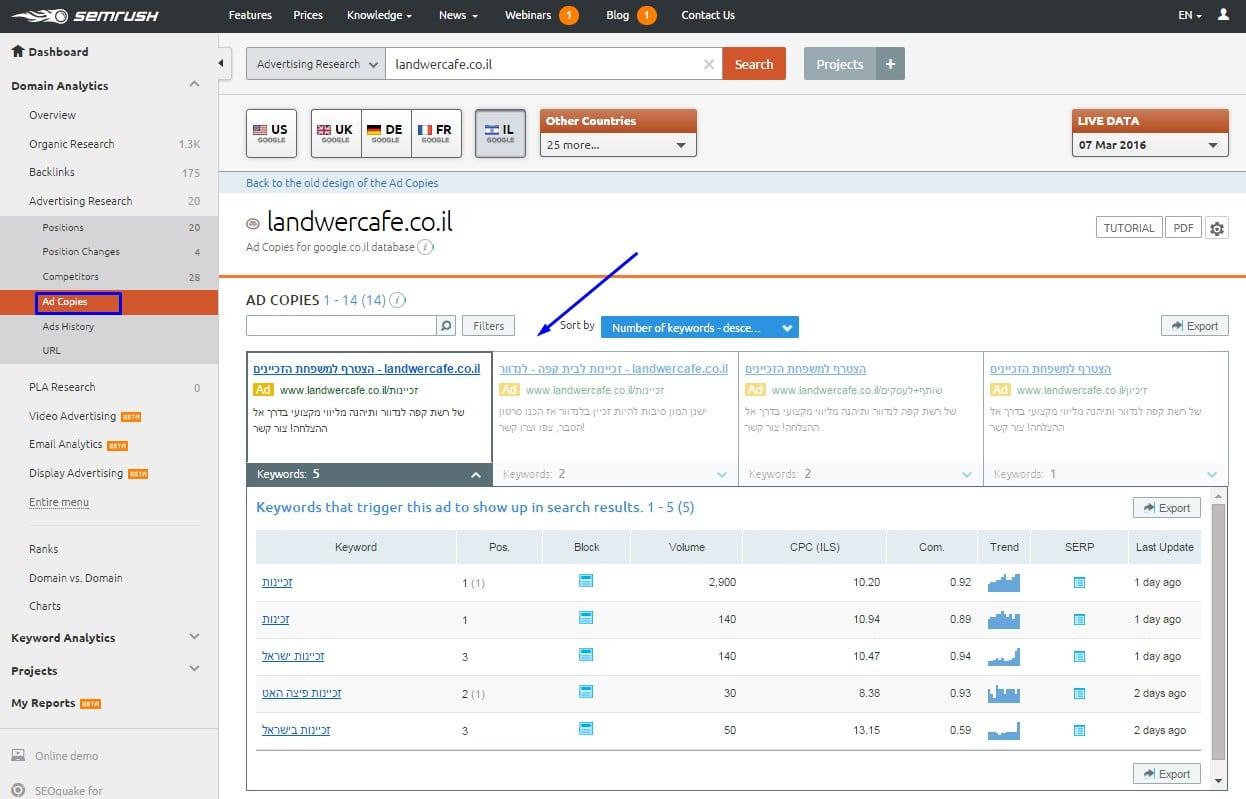Viewport: 1246px width, 799px height.
Task: Click the keywords table vertical scrollbar
Action: pyautogui.click(x=1218, y=630)
